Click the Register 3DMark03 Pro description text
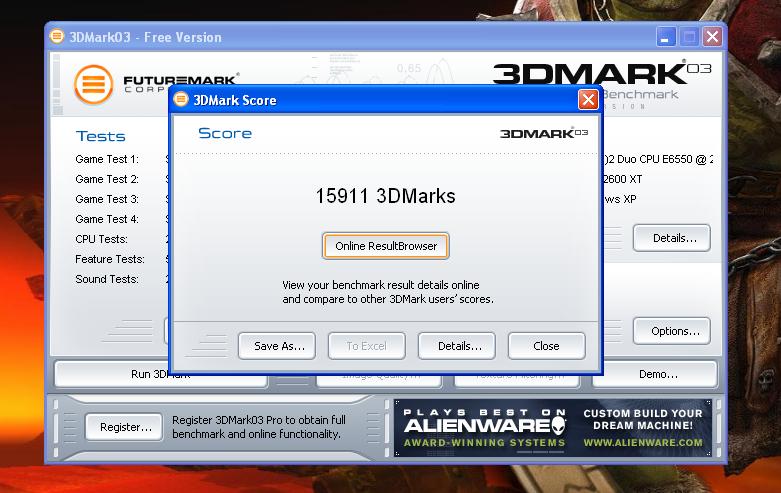 [x=259, y=427]
